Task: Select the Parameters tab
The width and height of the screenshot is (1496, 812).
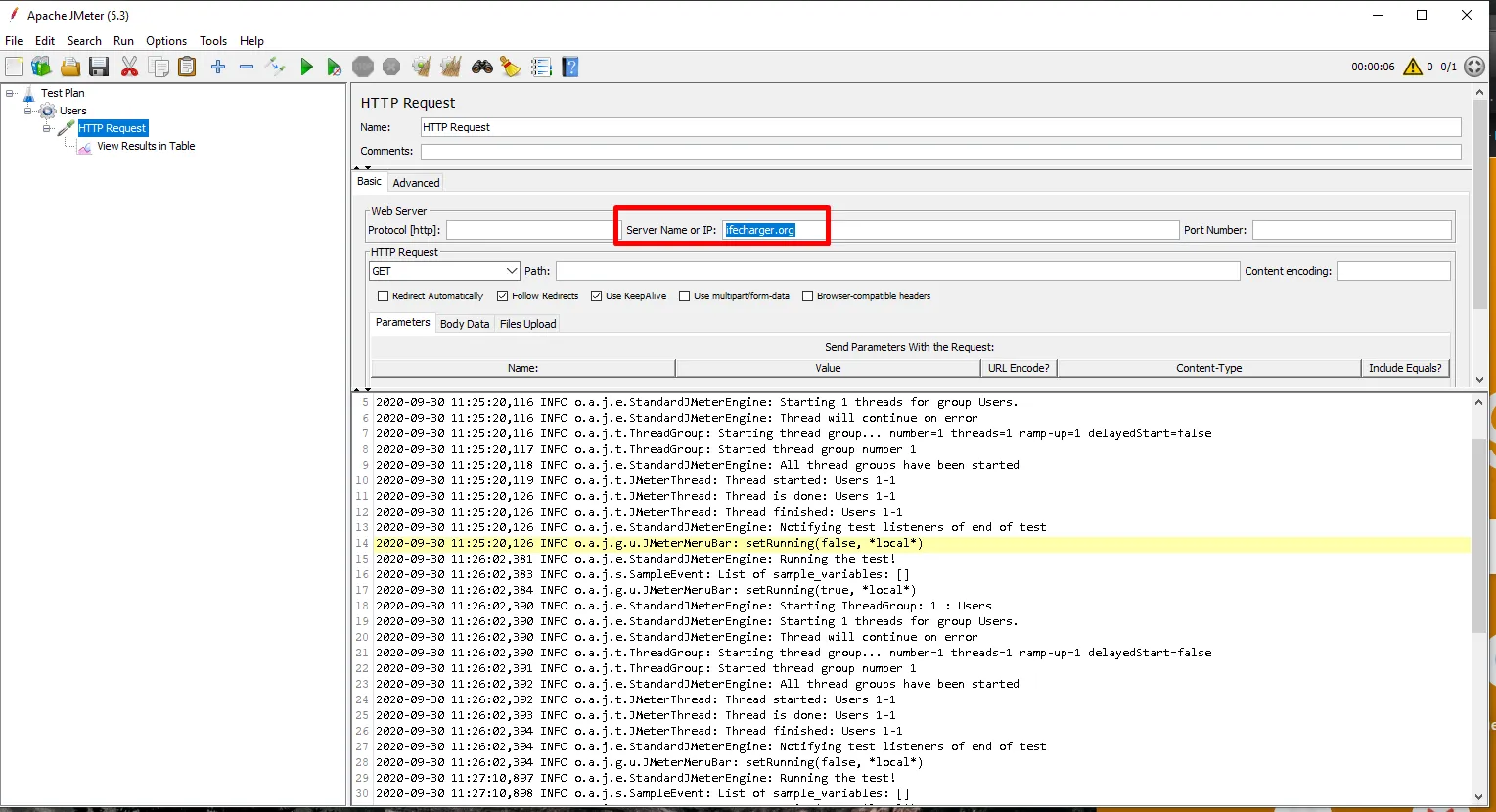Action: (402, 323)
